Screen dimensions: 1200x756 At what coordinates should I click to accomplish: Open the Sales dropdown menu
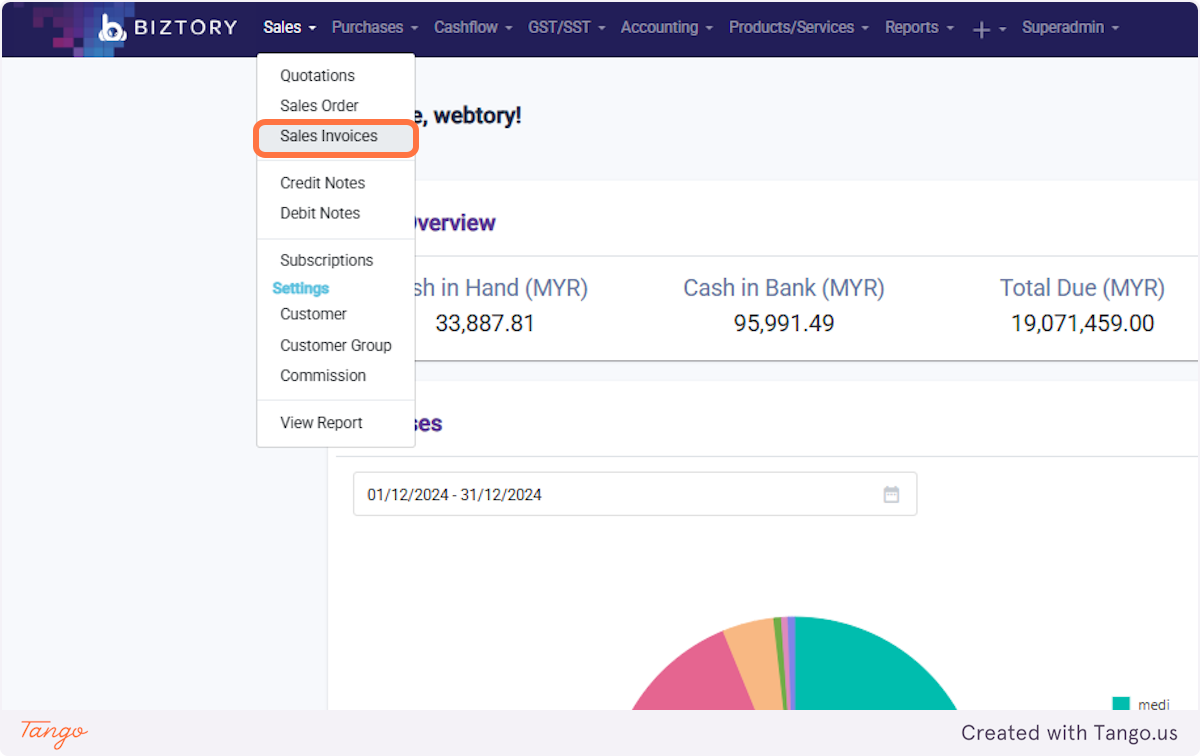(290, 27)
